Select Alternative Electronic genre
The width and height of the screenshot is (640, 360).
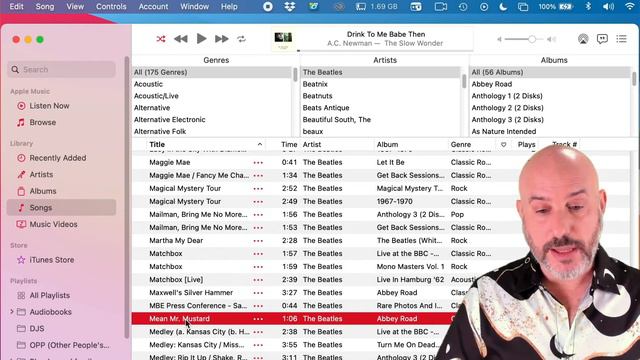coord(169,120)
